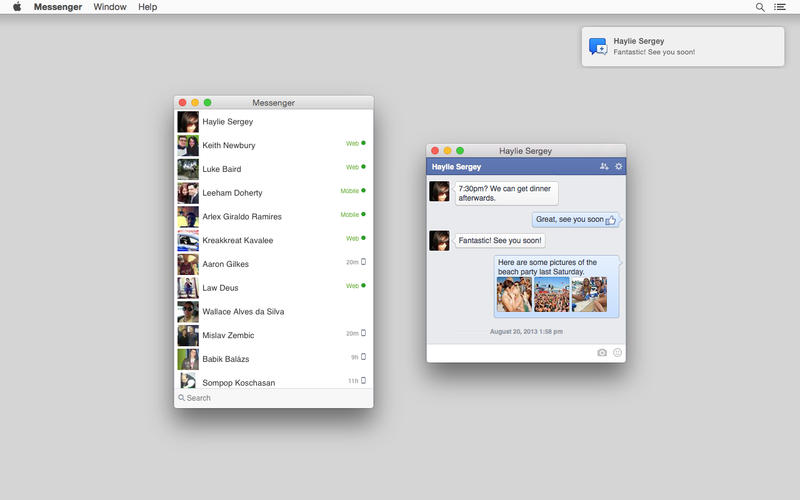Click the add friends to chat icon

(604, 167)
